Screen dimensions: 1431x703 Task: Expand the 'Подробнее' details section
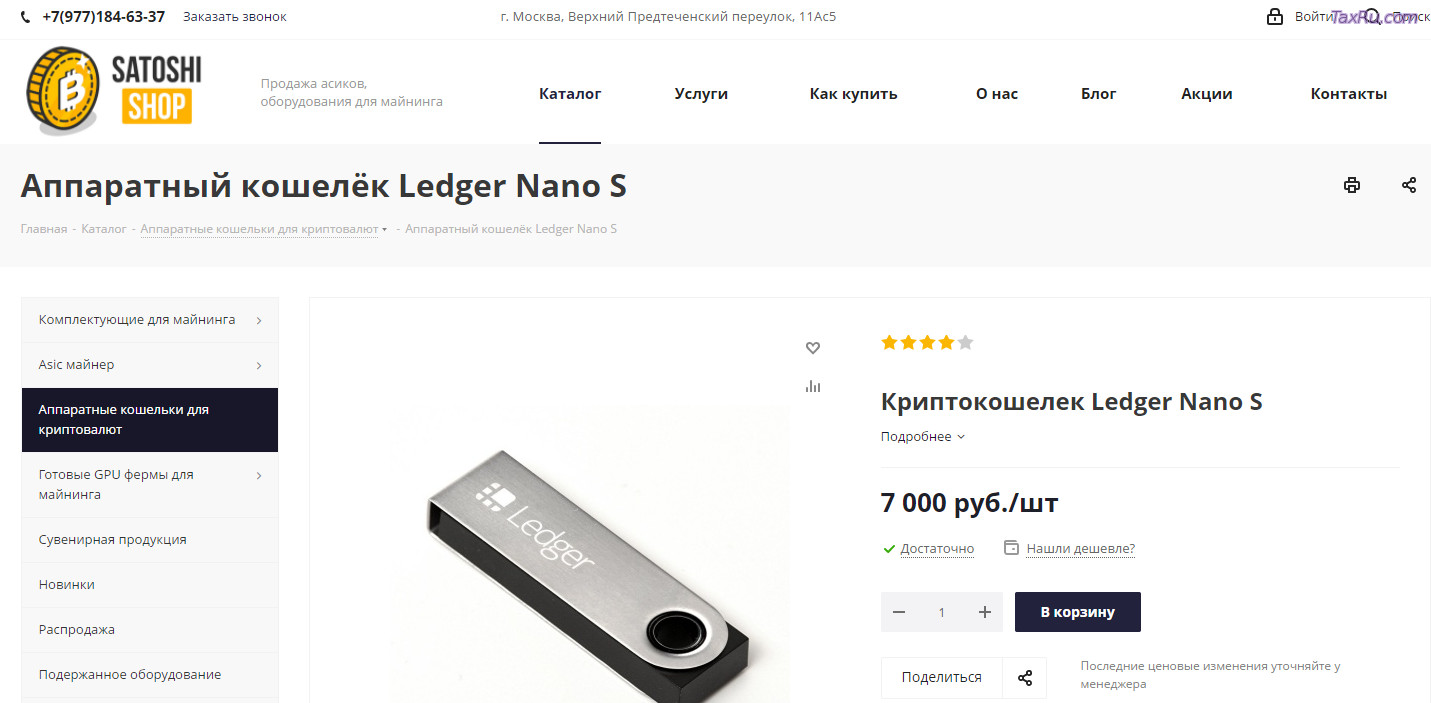tap(922, 436)
